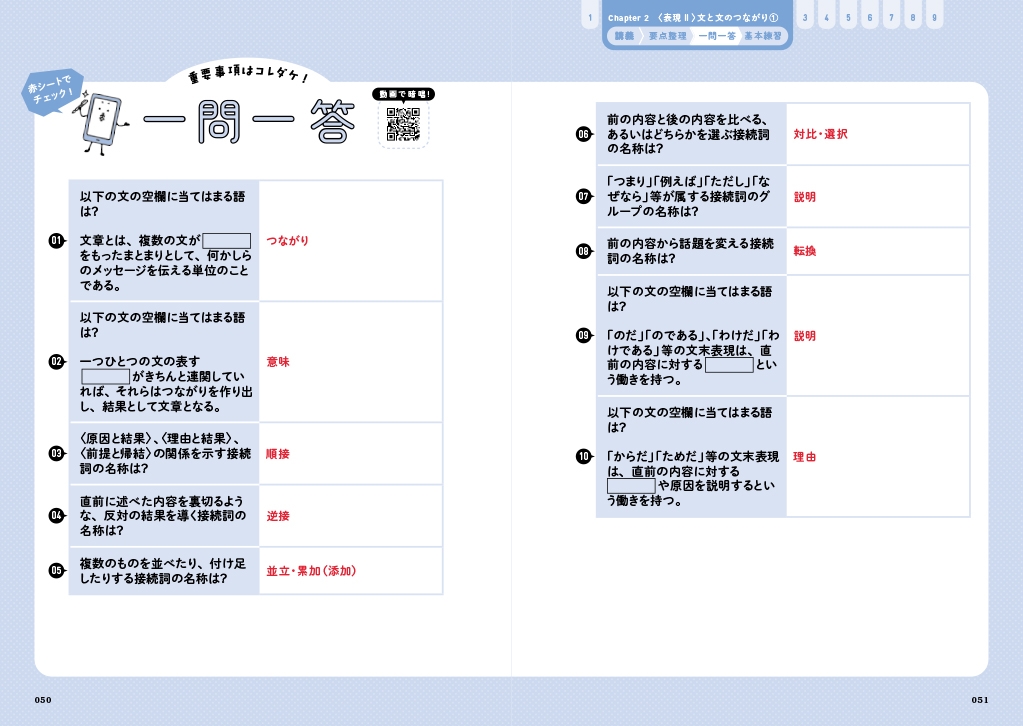
Task: Click the 赤シートでチェック badge
Action: point(52,94)
